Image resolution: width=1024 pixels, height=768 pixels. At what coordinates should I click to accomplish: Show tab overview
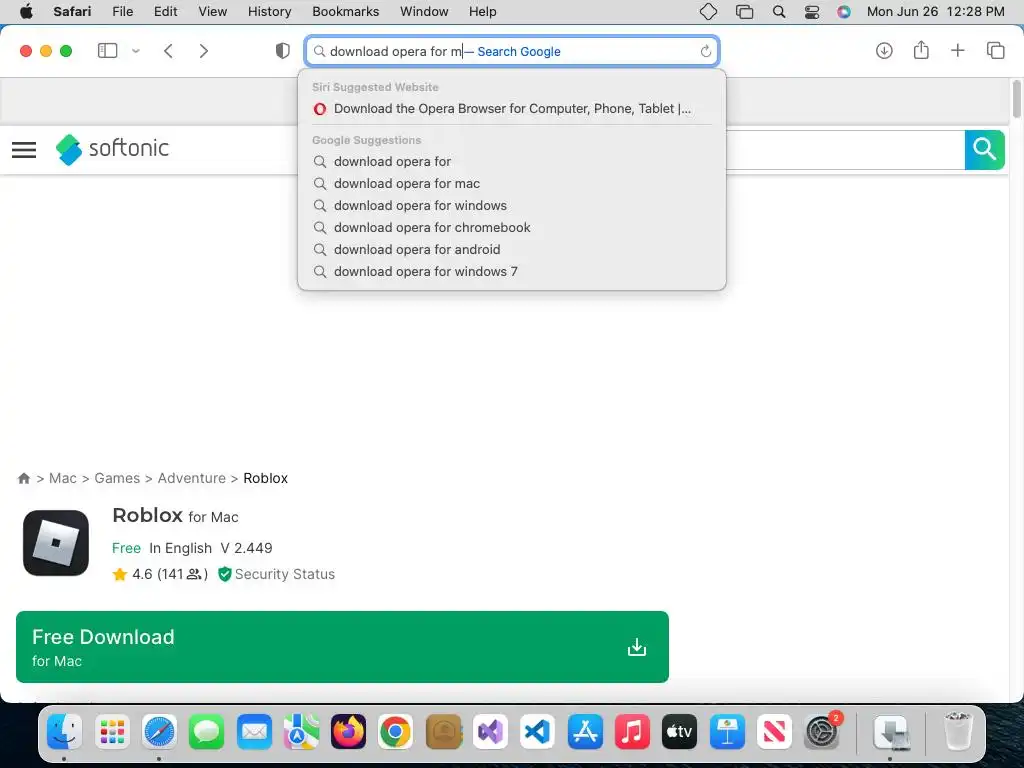click(995, 50)
